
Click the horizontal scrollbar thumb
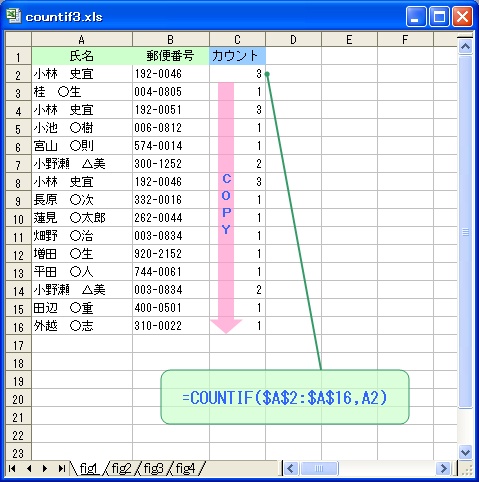(x=319, y=469)
